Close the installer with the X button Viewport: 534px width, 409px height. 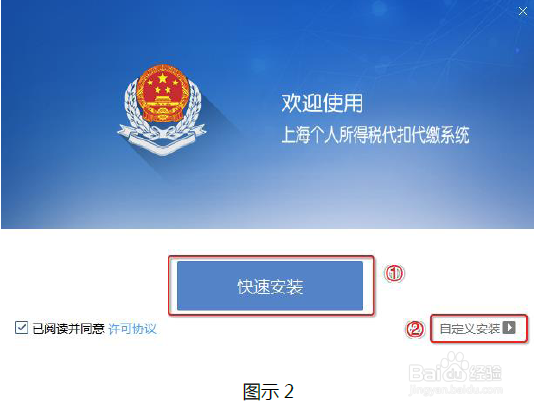[523, 12]
